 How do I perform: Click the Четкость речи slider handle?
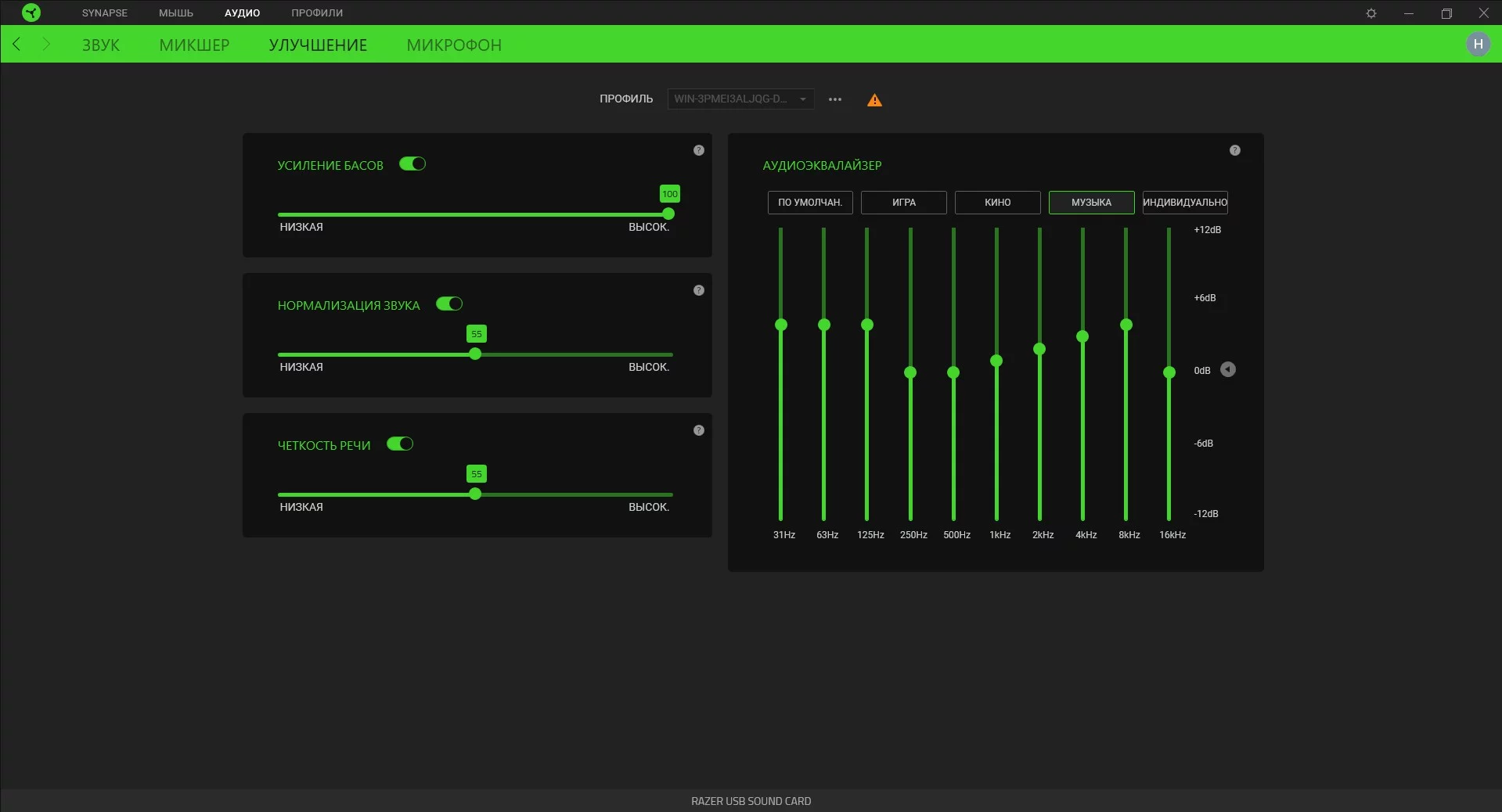(475, 494)
